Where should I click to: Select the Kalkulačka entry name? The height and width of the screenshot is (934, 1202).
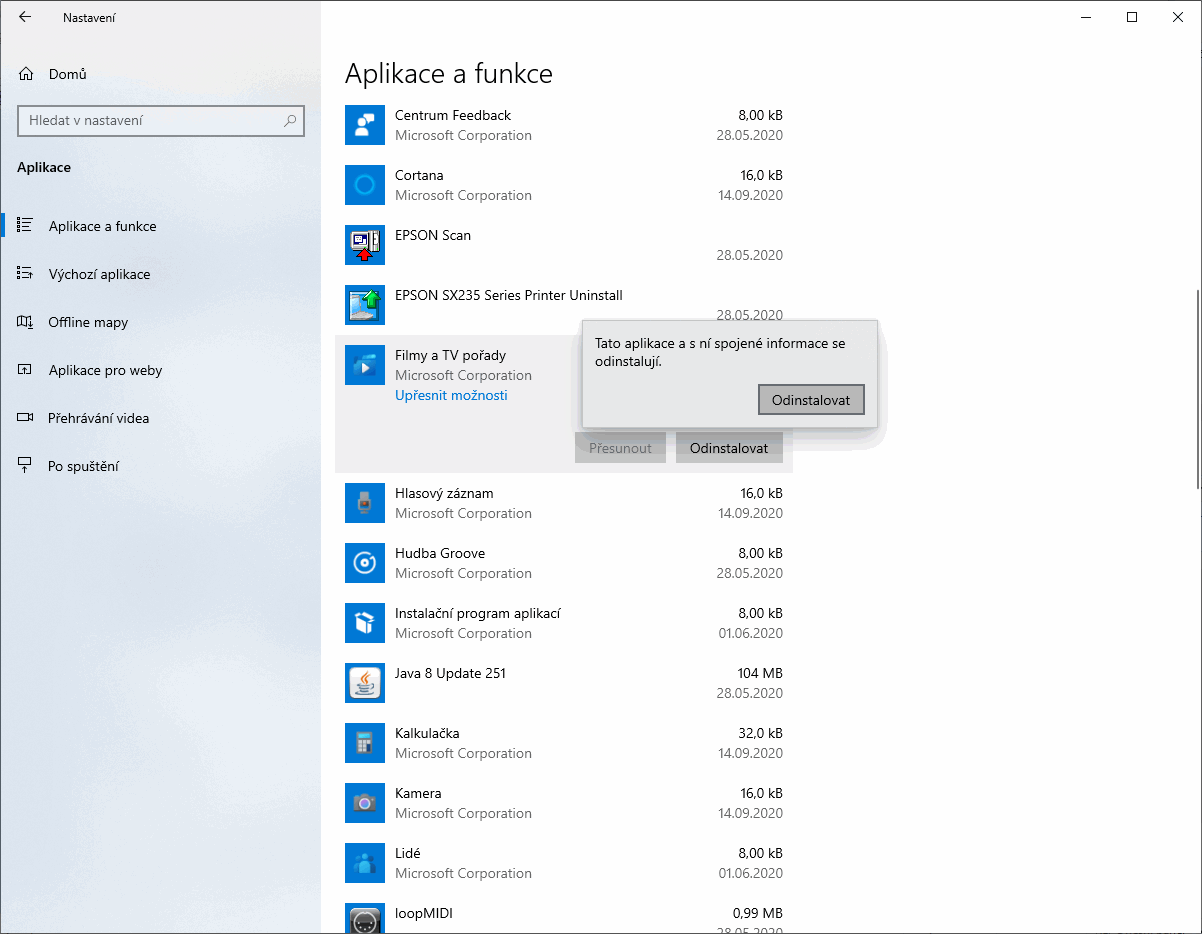tap(427, 733)
